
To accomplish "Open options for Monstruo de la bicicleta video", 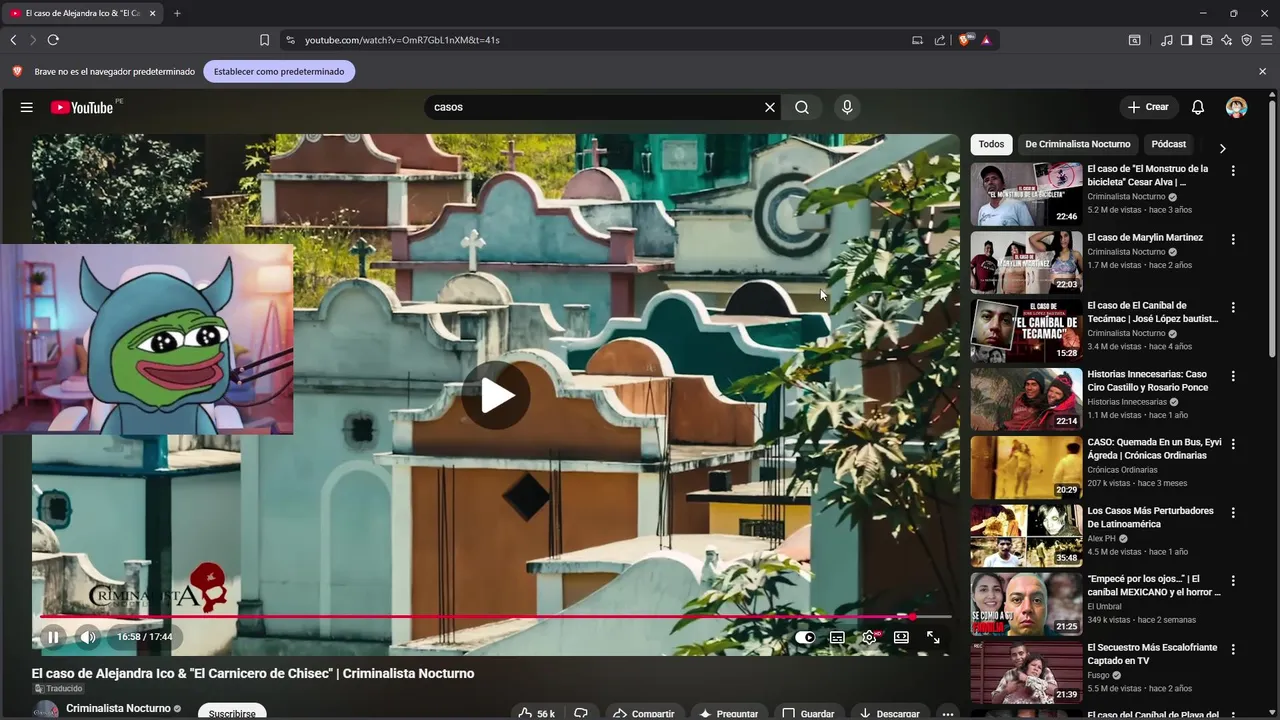I will coord(1233,171).
